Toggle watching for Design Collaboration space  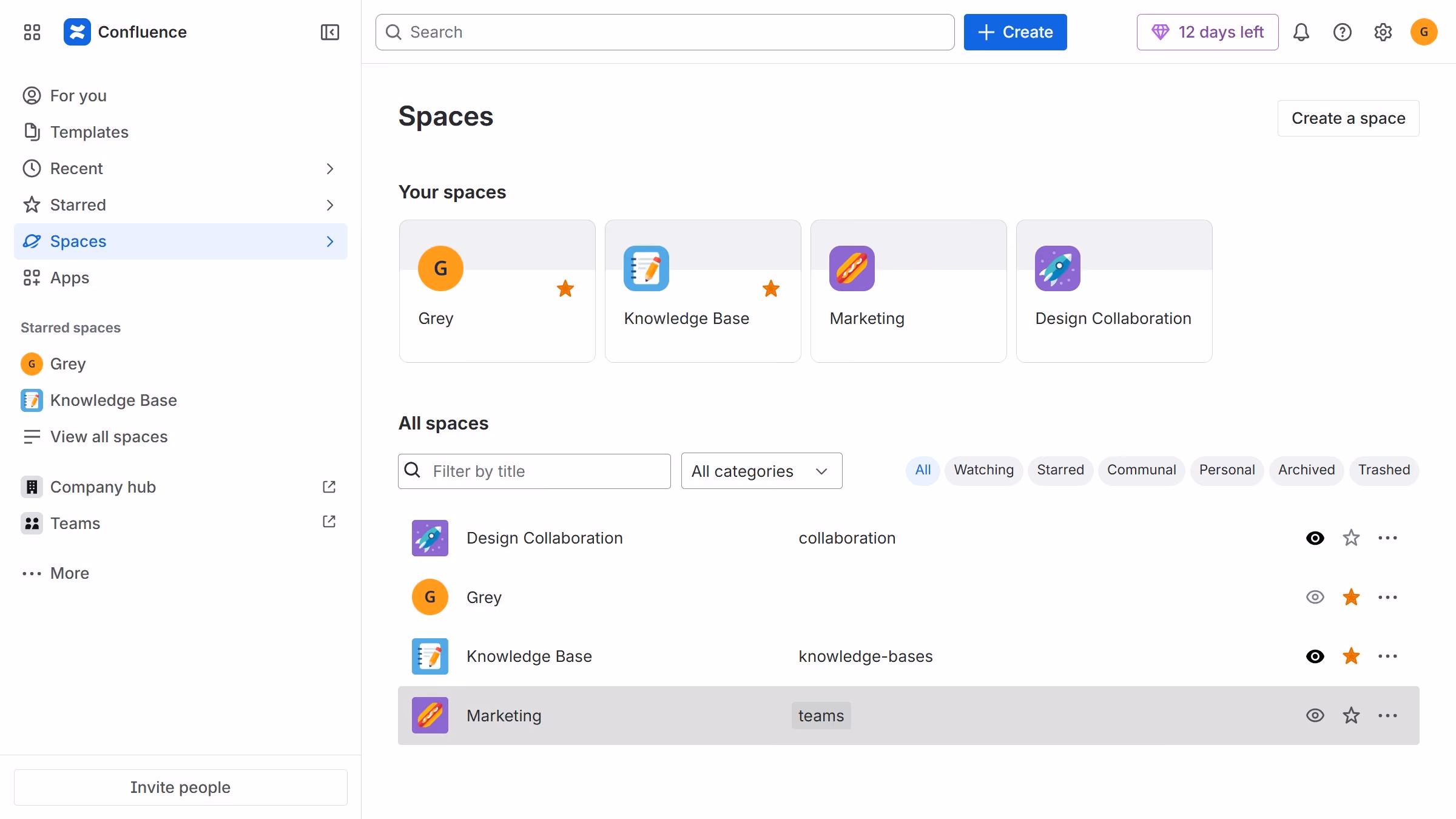click(1315, 538)
